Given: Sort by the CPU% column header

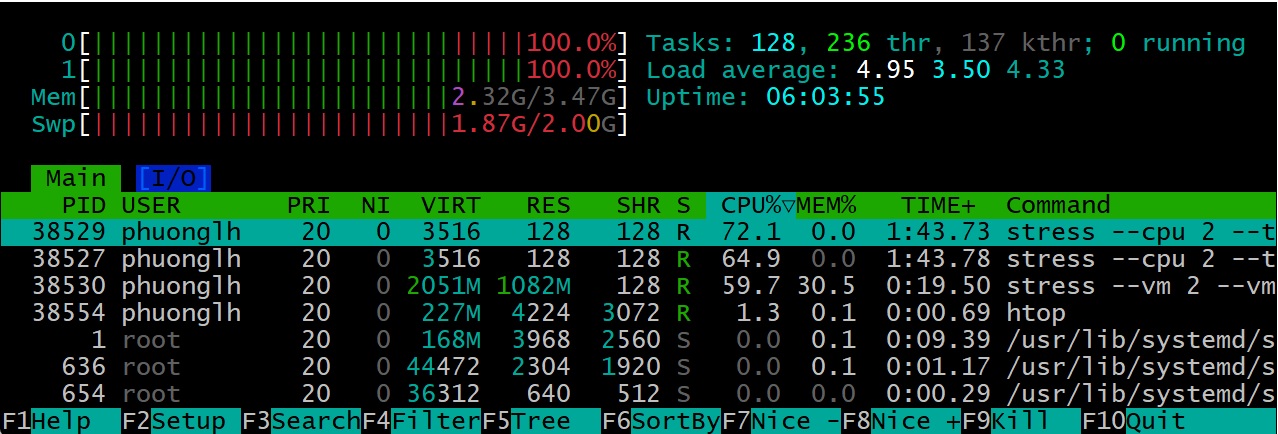Looking at the screenshot, I should (x=750, y=206).
